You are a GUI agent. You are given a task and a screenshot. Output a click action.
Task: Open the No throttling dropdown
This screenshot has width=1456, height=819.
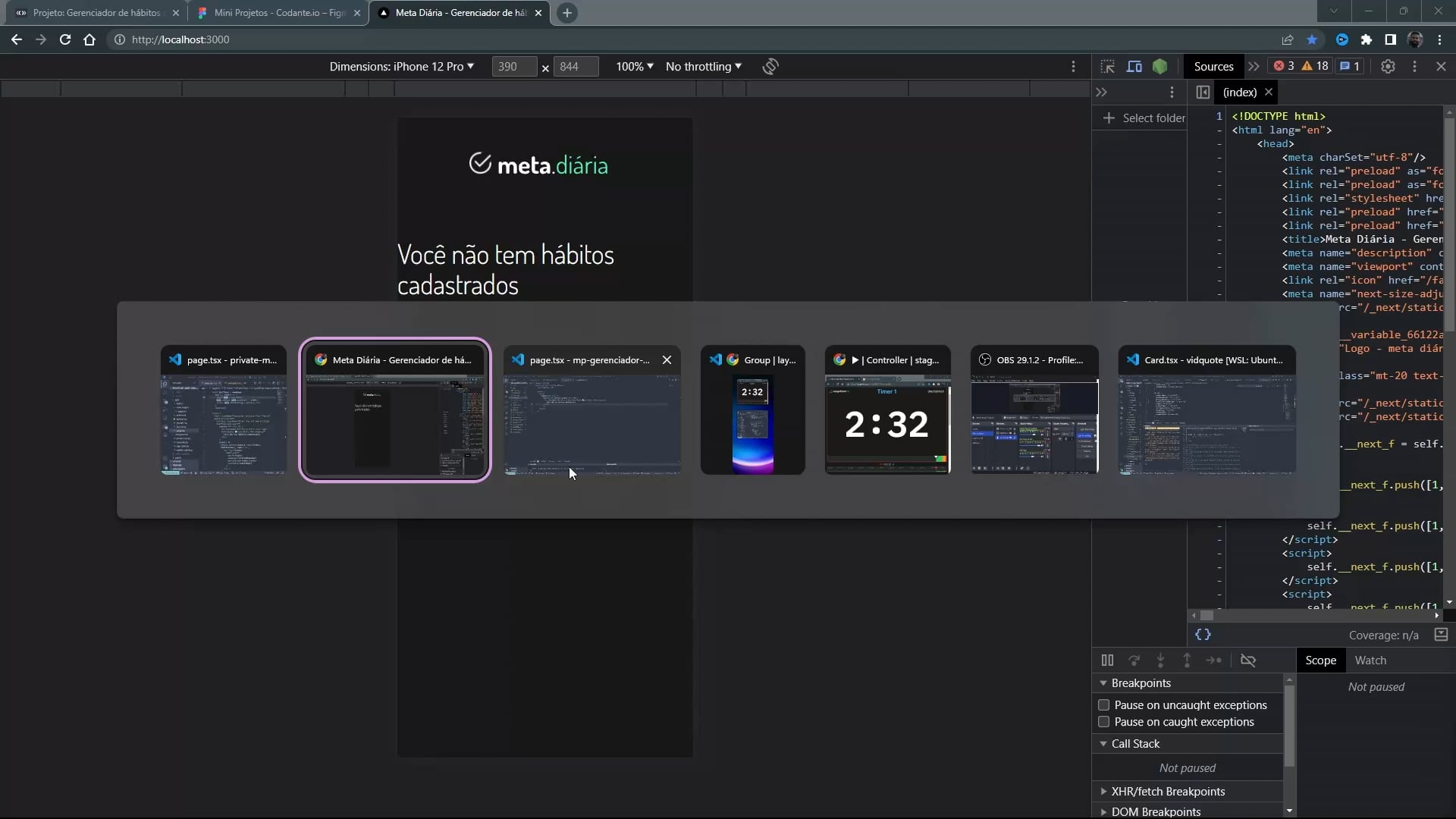click(703, 67)
